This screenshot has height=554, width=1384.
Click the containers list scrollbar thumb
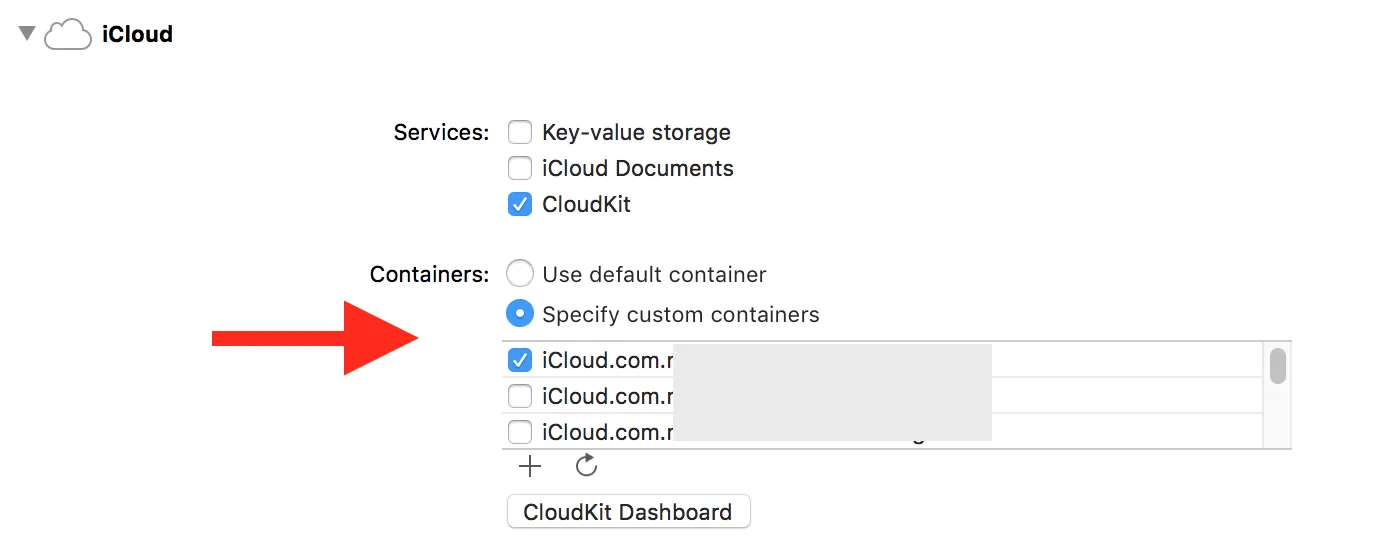(x=1277, y=366)
